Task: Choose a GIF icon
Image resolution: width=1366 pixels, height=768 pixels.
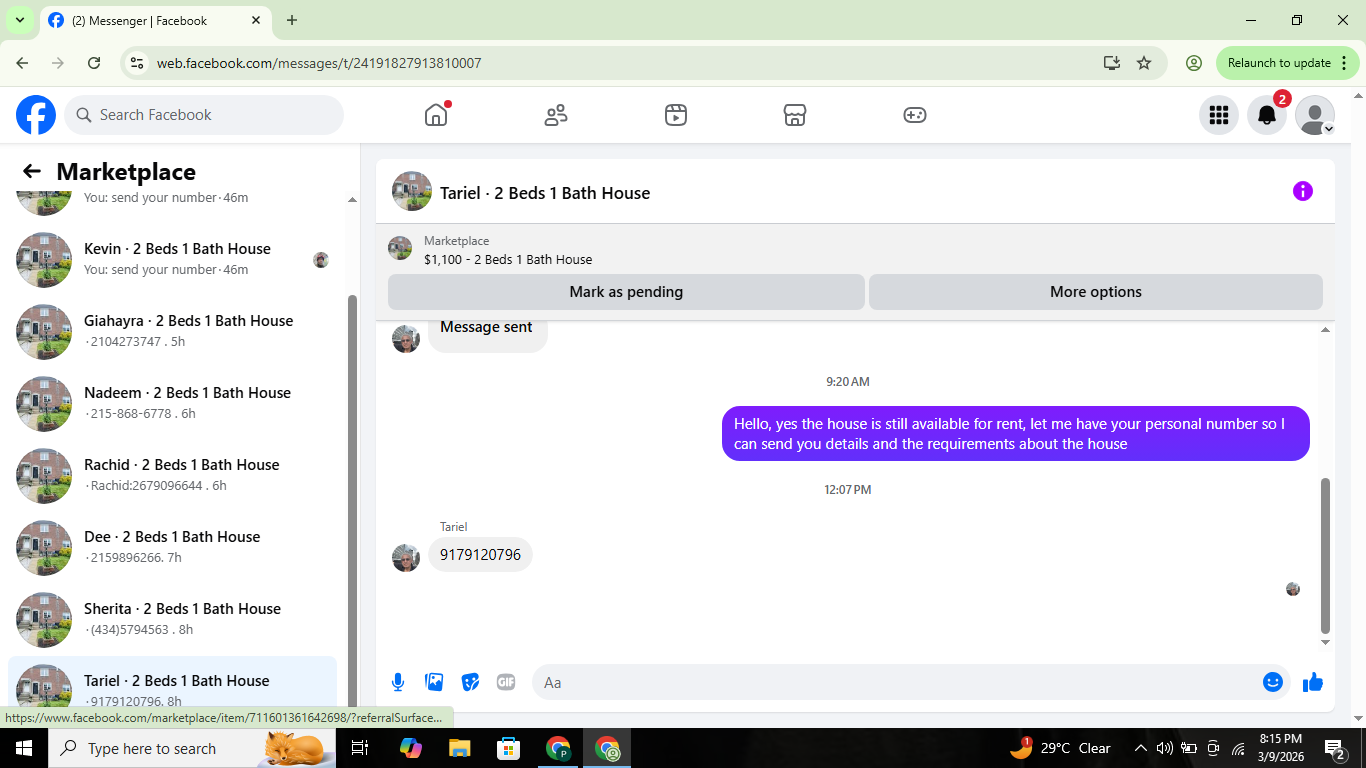Action: click(x=506, y=682)
